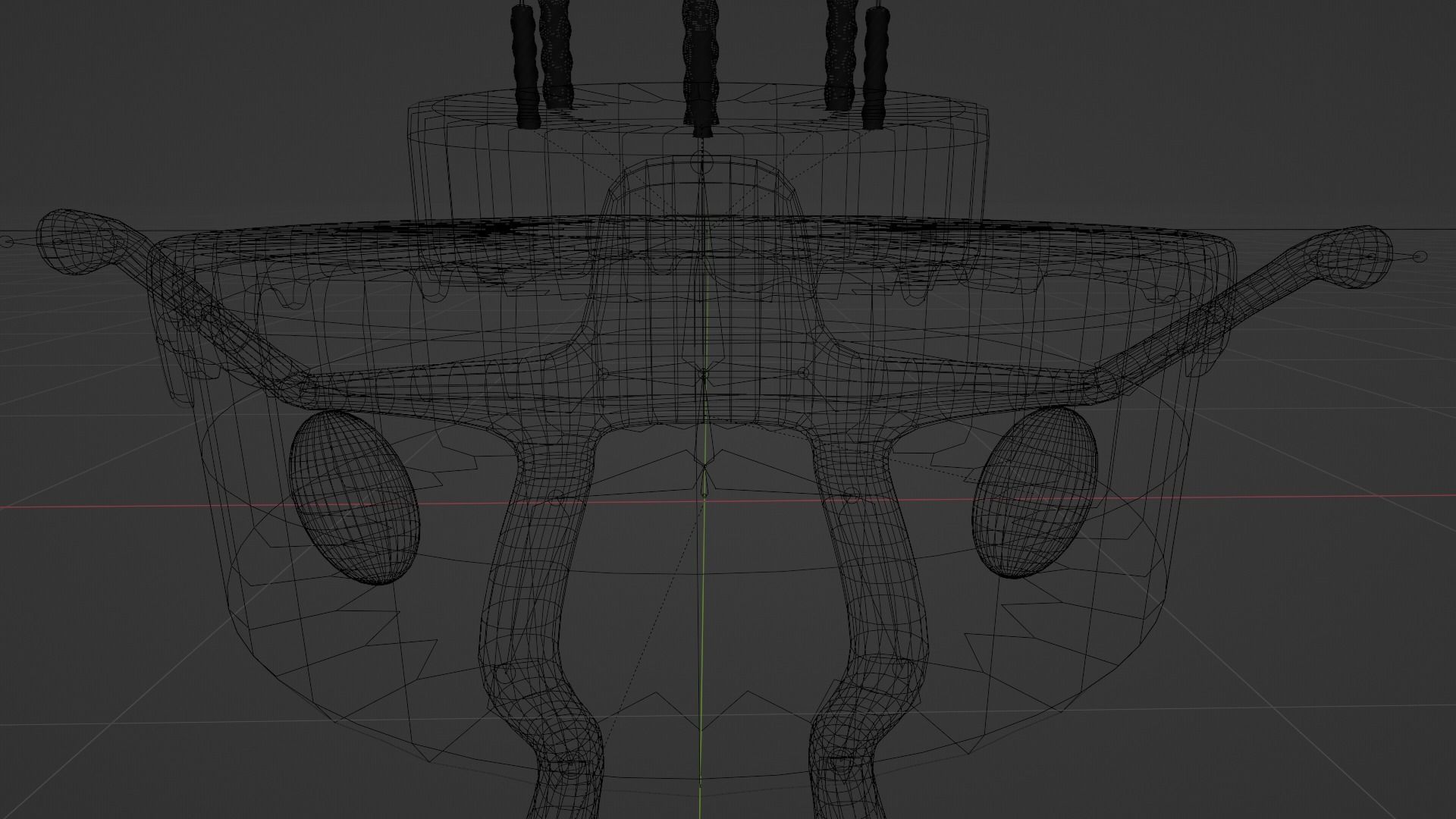Select the right egg-shaped eye mesh

point(1035,491)
